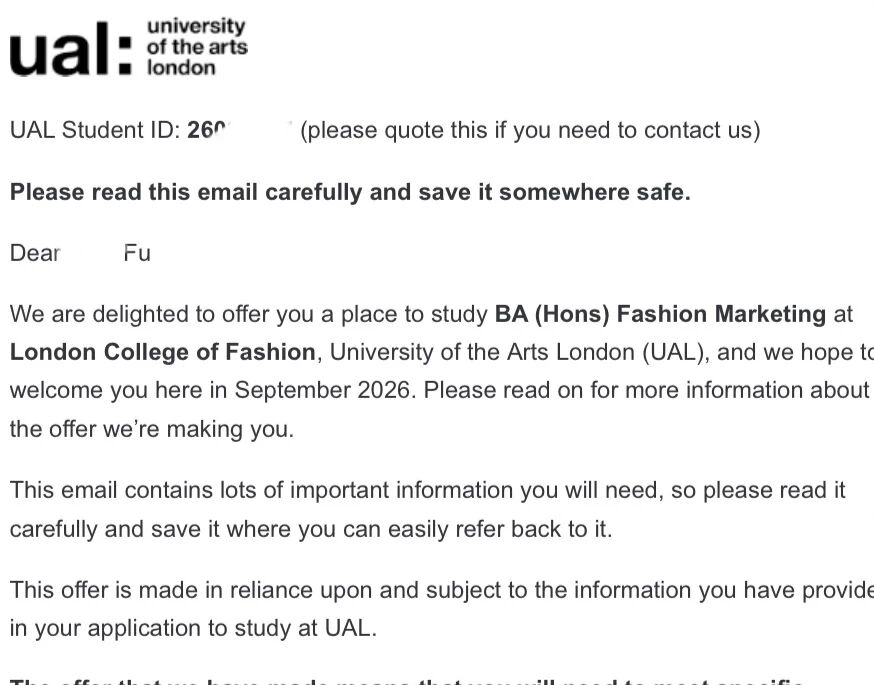Click the 'university of the arts london' logo text
874x685 pixels.
(x=196, y=47)
